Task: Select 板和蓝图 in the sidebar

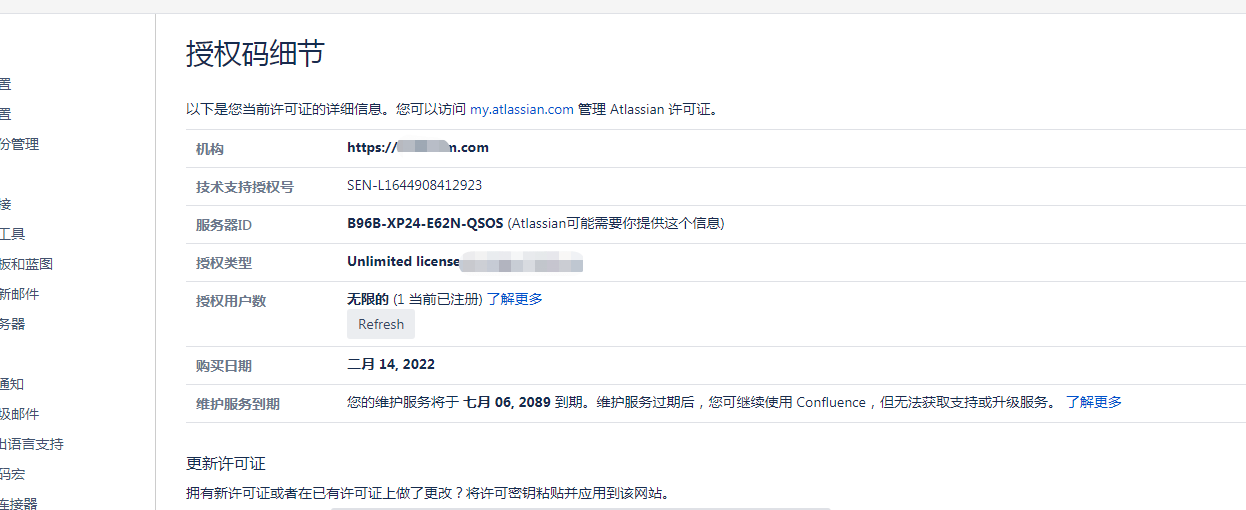Action: coord(26,264)
